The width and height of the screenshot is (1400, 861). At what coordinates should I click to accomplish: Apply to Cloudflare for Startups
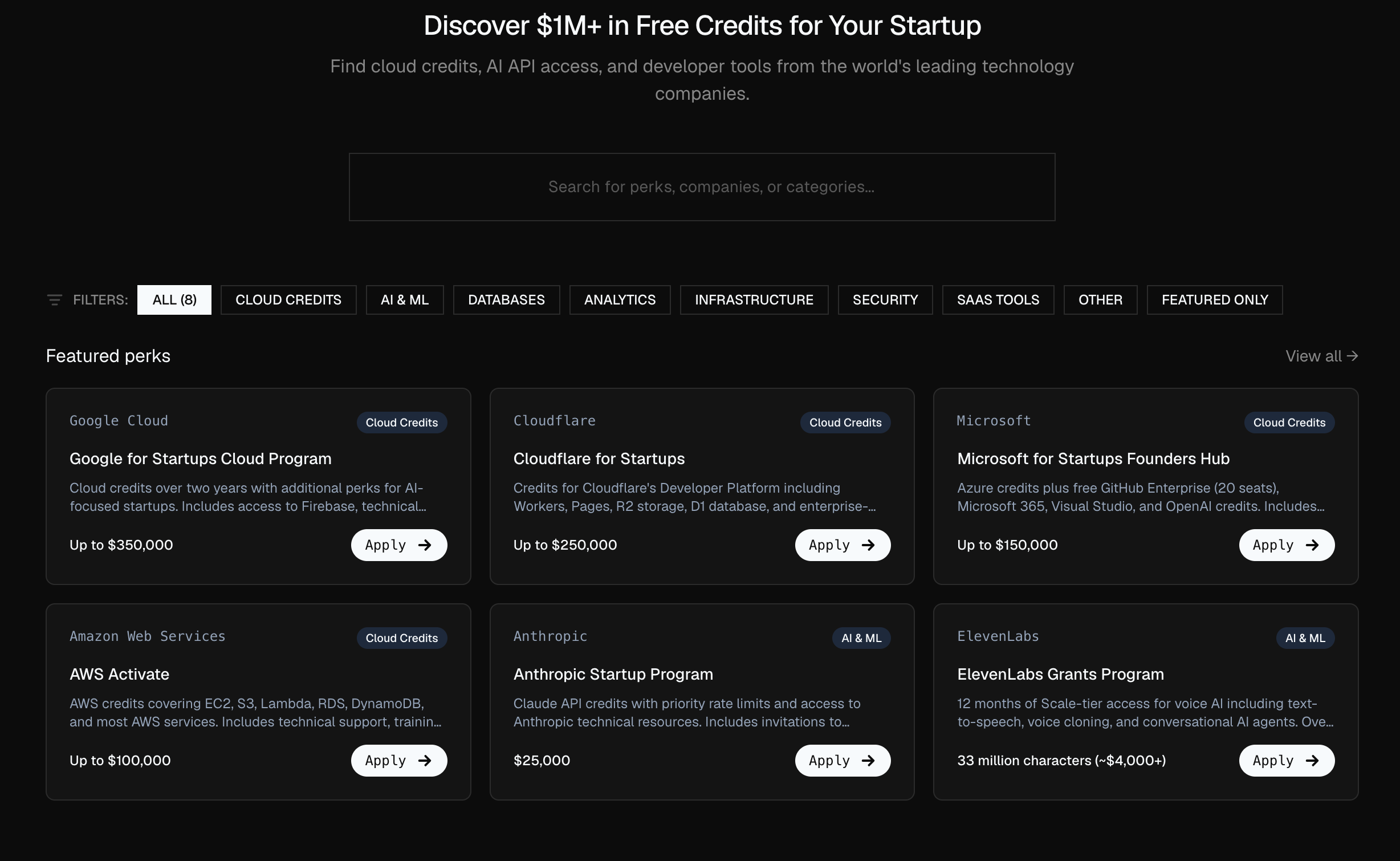click(843, 545)
